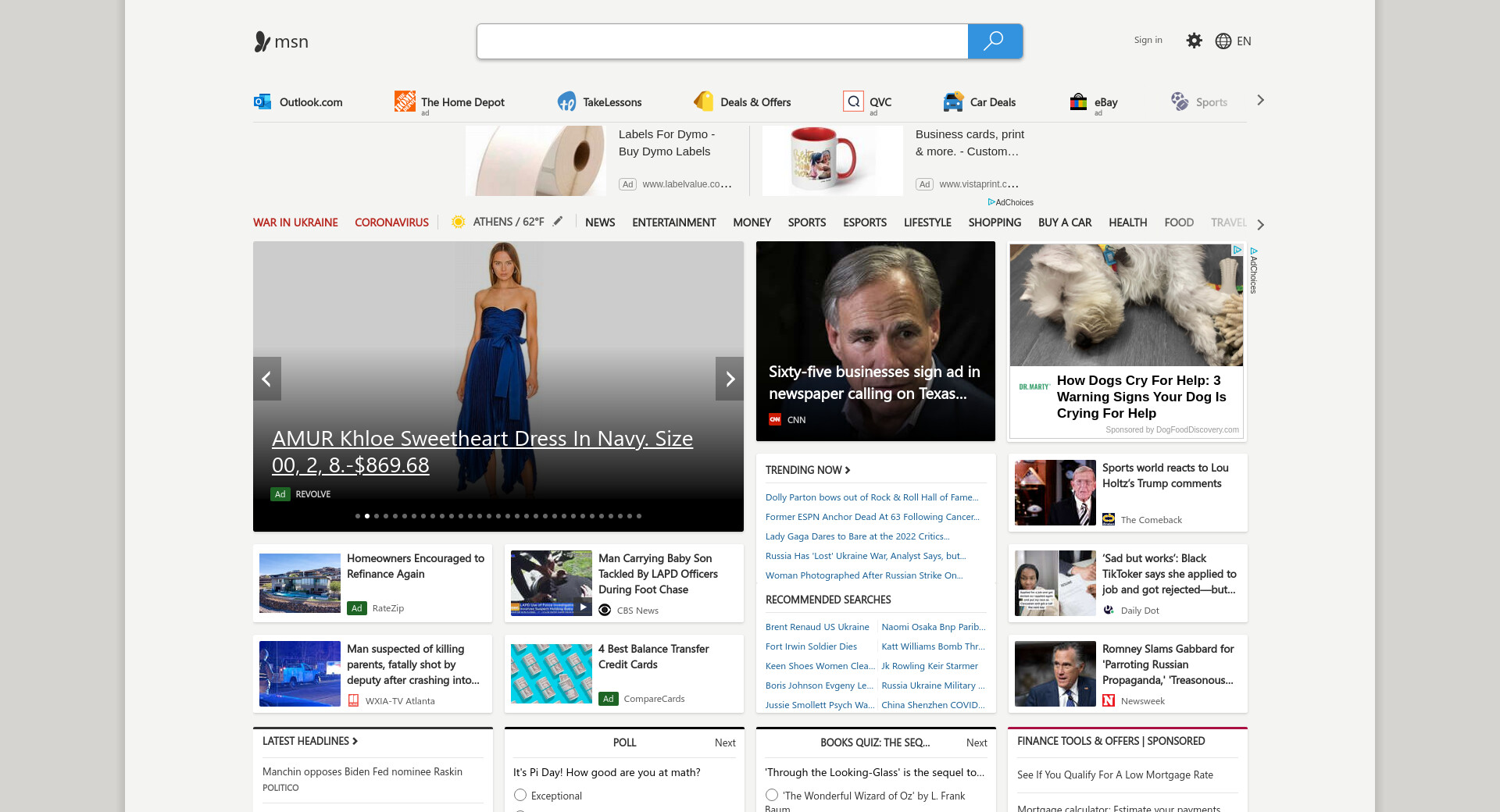Image resolution: width=1500 pixels, height=812 pixels.
Task: Click the eBay shopping bag icon
Action: (x=1078, y=101)
